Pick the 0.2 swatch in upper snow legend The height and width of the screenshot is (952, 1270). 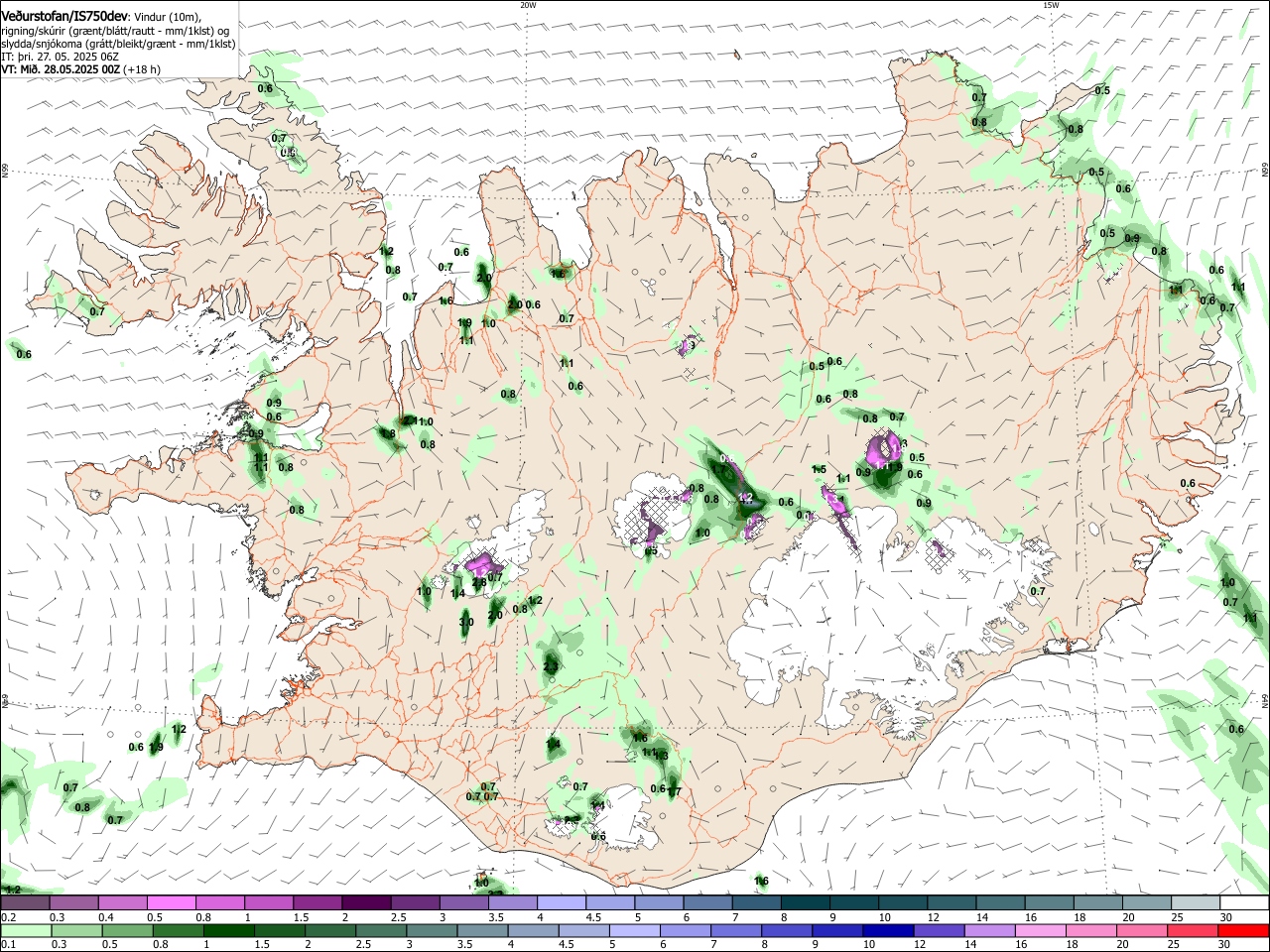pyautogui.click(x=25, y=903)
